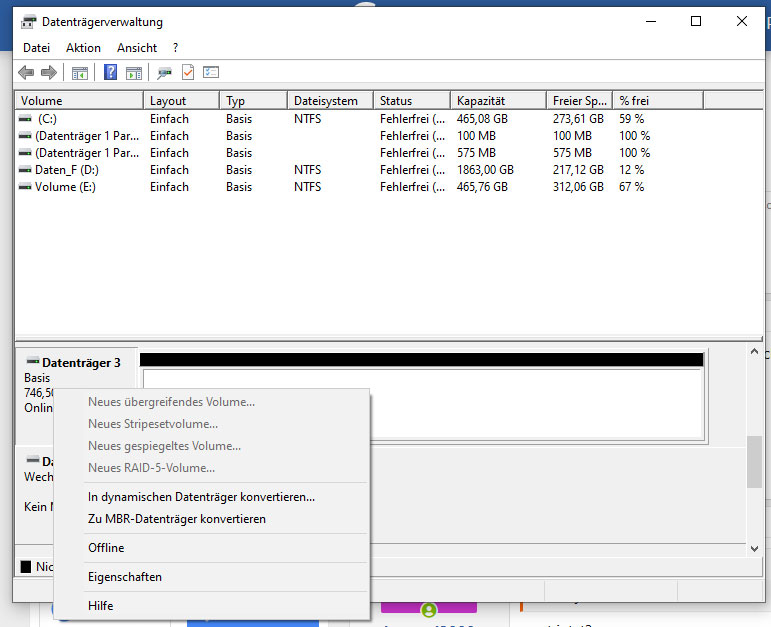771x627 pixels.
Task: Click the 312,06 GB free space cell
Action: 578,187
